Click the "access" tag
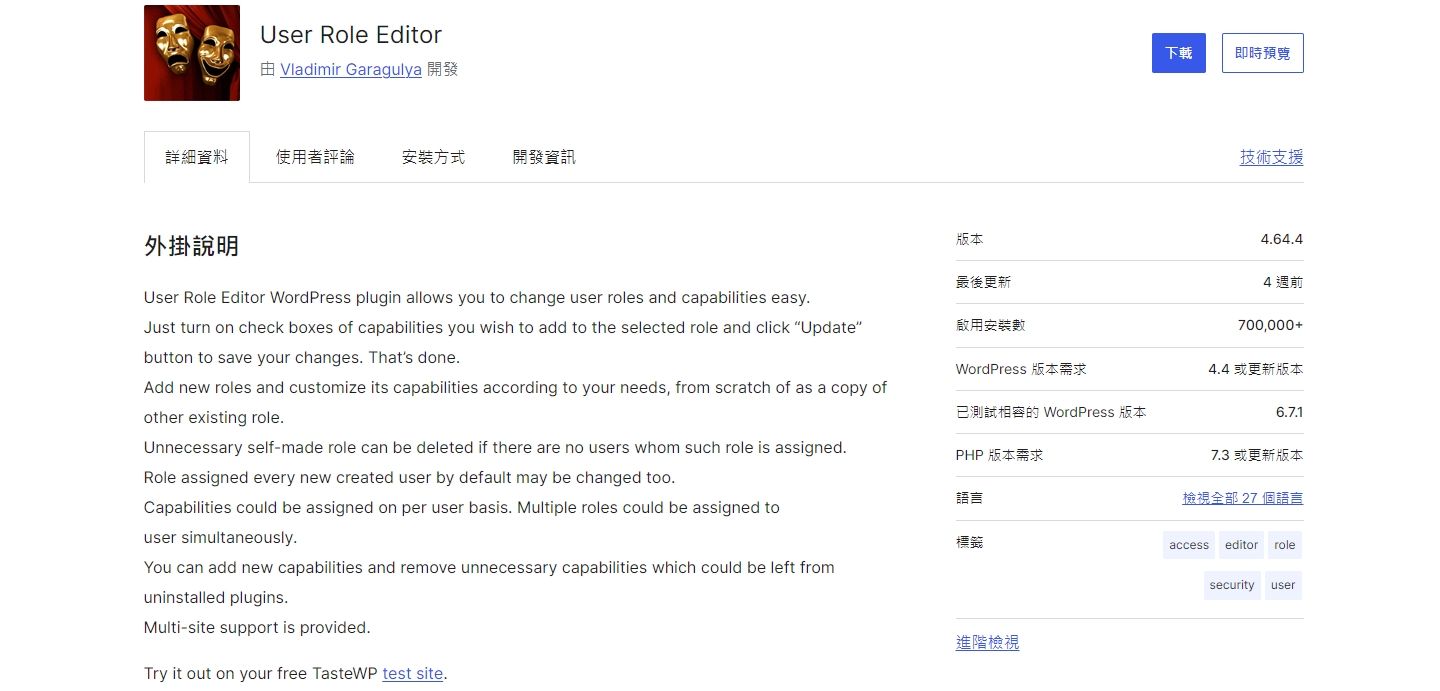The image size is (1440, 691). tap(1188, 545)
